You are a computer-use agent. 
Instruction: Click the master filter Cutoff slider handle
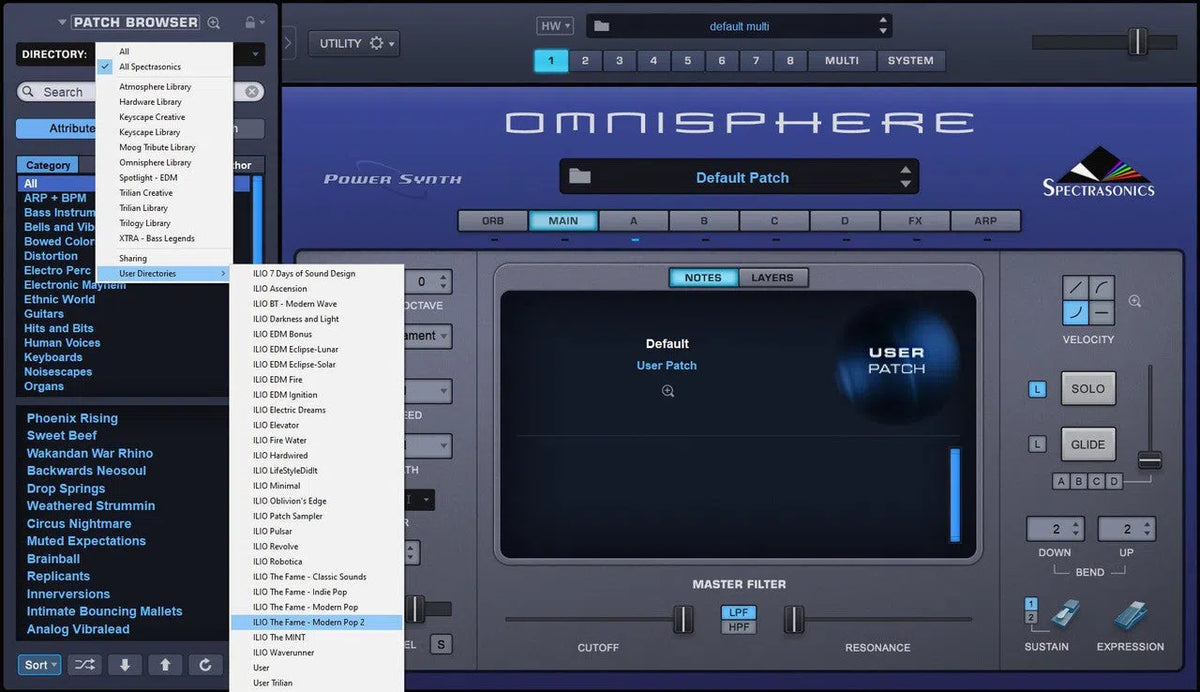tap(682, 619)
